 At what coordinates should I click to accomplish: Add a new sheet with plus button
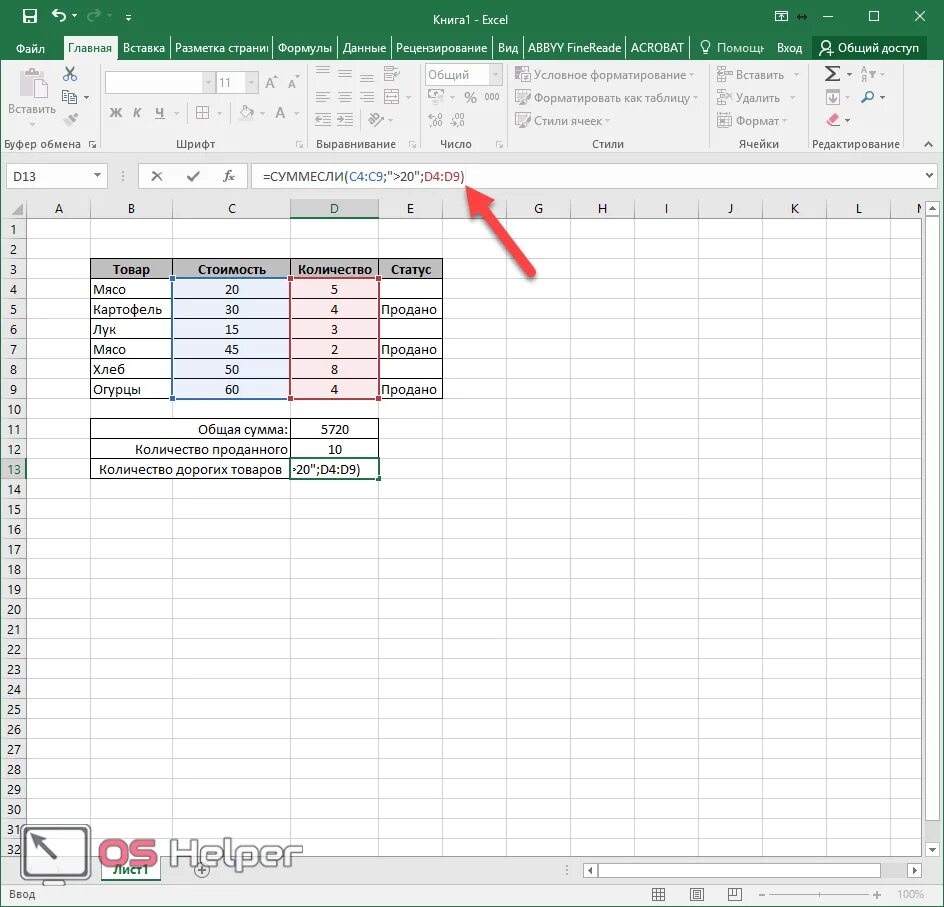[202, 870]
